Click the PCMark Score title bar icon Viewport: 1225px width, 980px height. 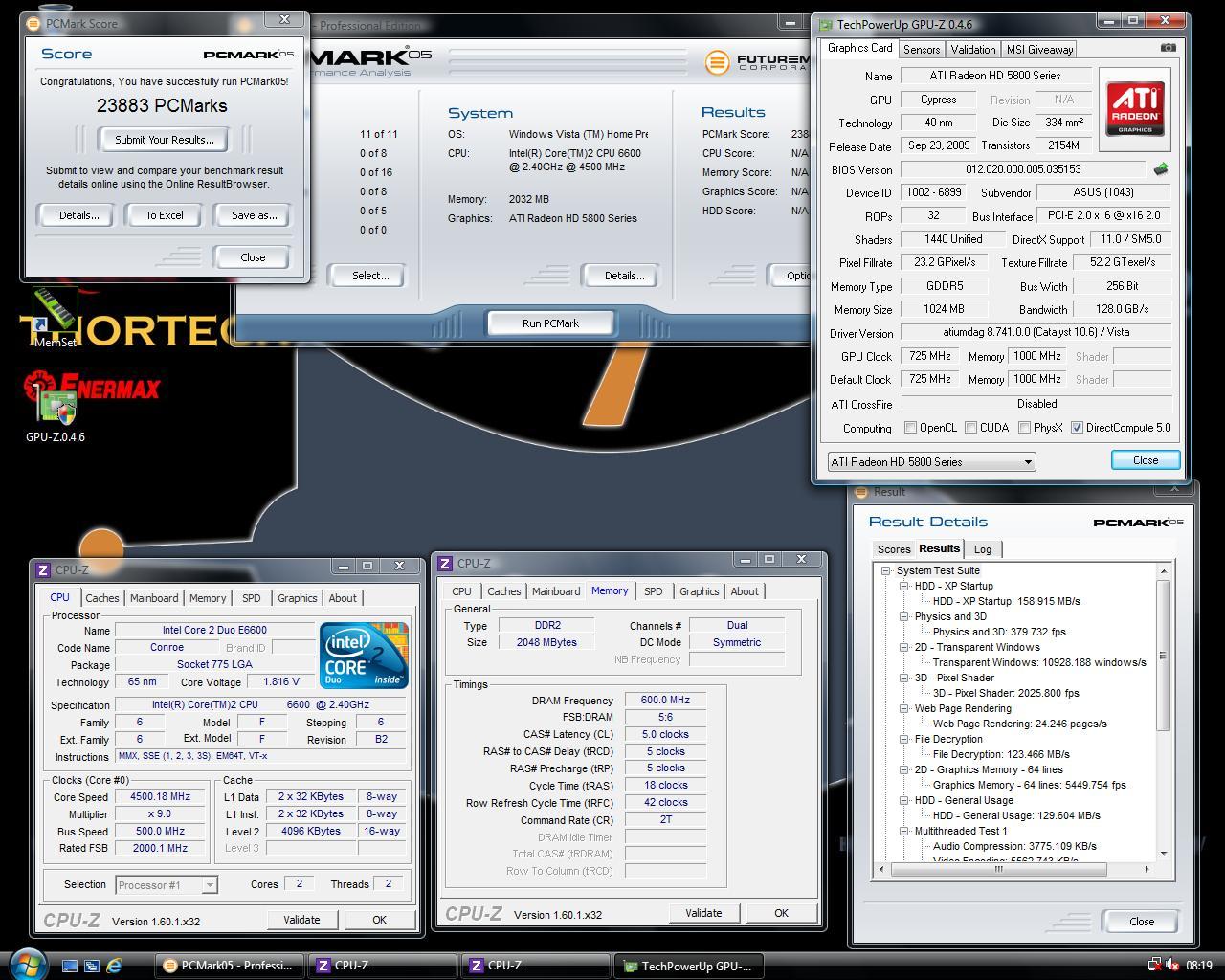[x=33, y=23]
